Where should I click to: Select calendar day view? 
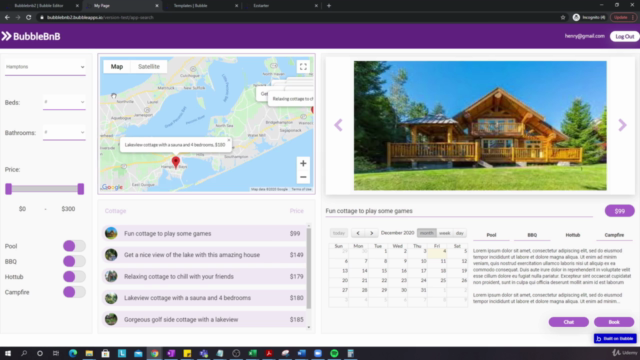coord(460,233)
